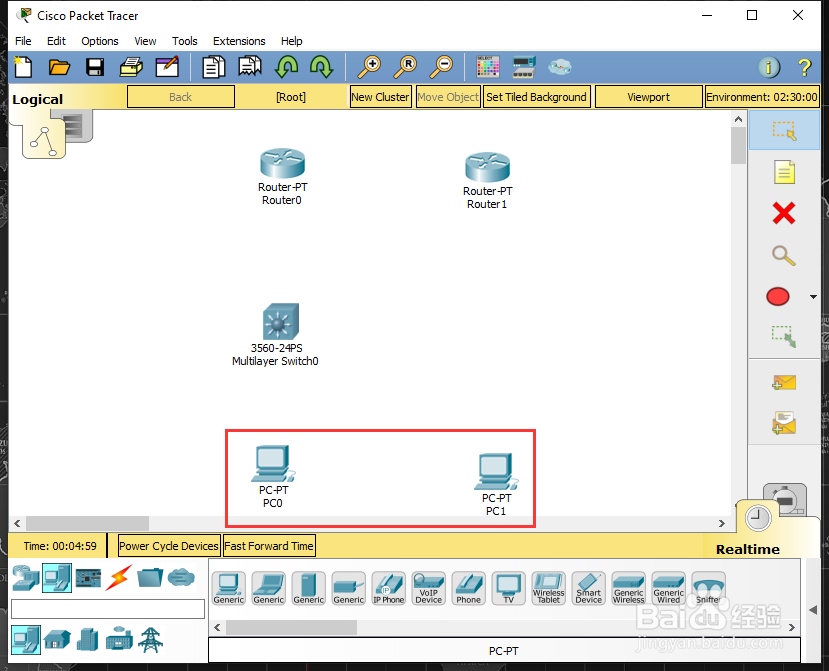Screen dimensions: 829x671
Task: Open the custom devices dialog icon
Action: coord(524,67)
